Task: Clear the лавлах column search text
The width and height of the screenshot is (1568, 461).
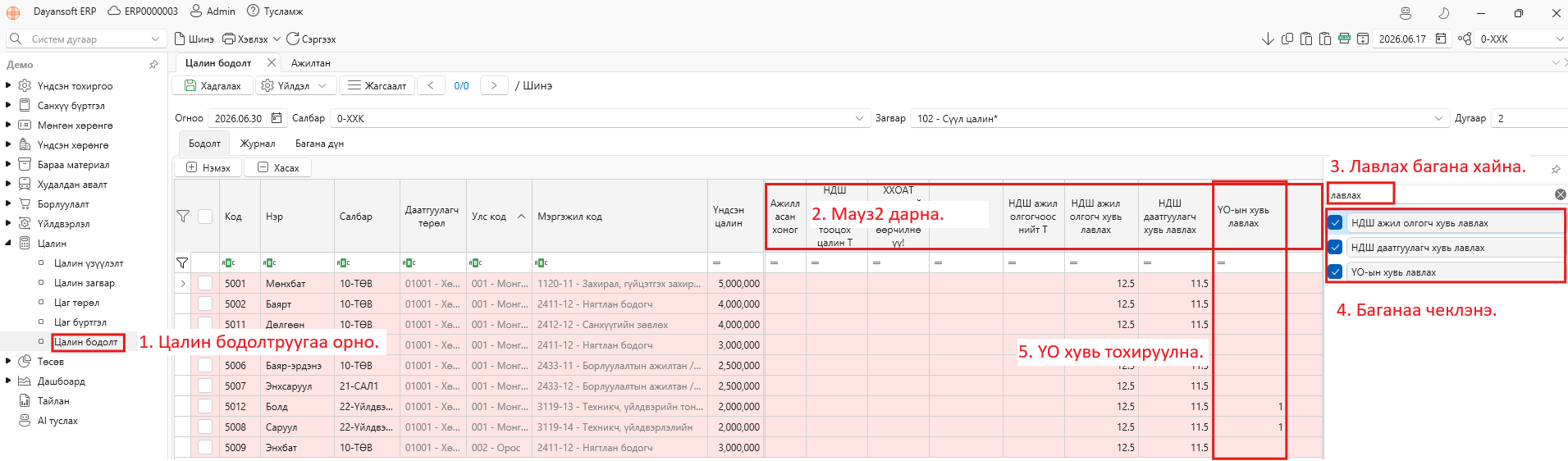Action: point(1561,194)
